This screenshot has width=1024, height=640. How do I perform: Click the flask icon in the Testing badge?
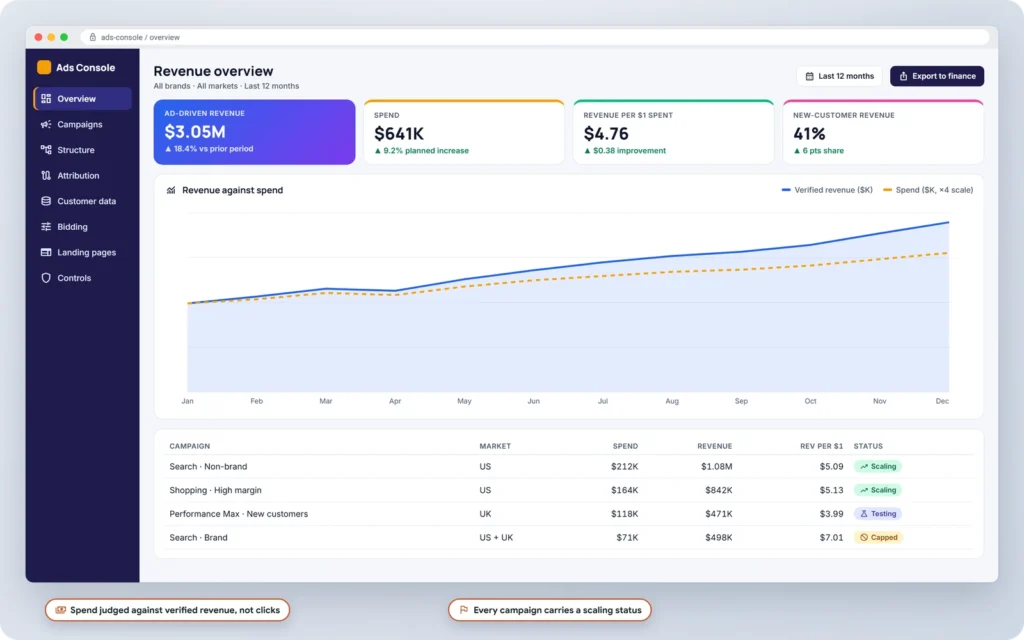pos(864,514)
